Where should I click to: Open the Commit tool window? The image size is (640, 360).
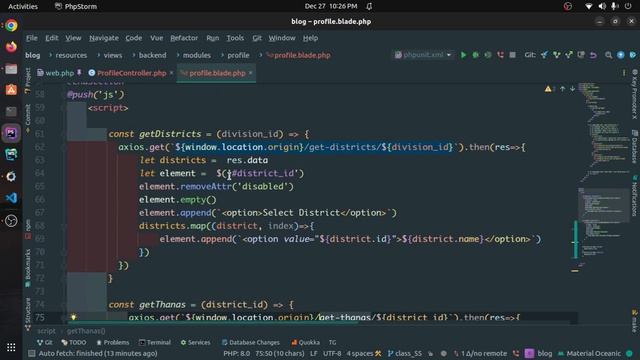click(27, 118)
